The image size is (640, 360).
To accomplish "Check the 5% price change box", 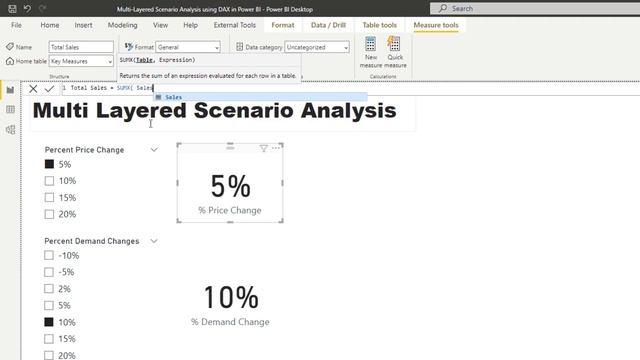I will click(49, 164).
